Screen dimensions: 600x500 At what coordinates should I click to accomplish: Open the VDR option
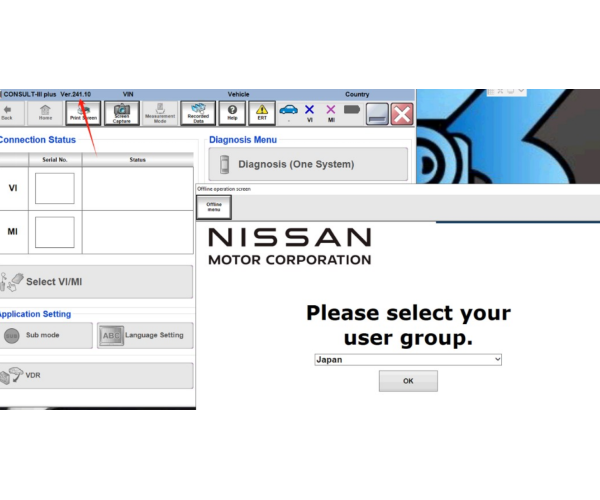coord(96,376)
